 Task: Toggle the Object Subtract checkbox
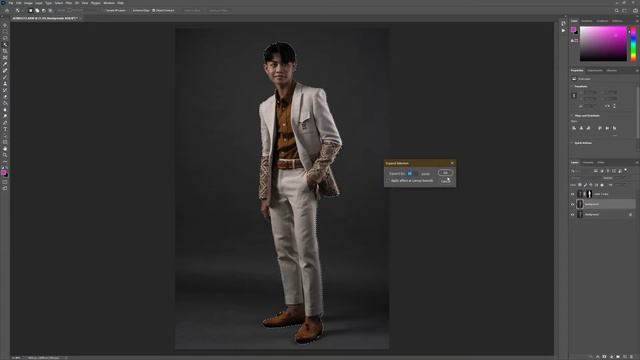tap(153, 10)
